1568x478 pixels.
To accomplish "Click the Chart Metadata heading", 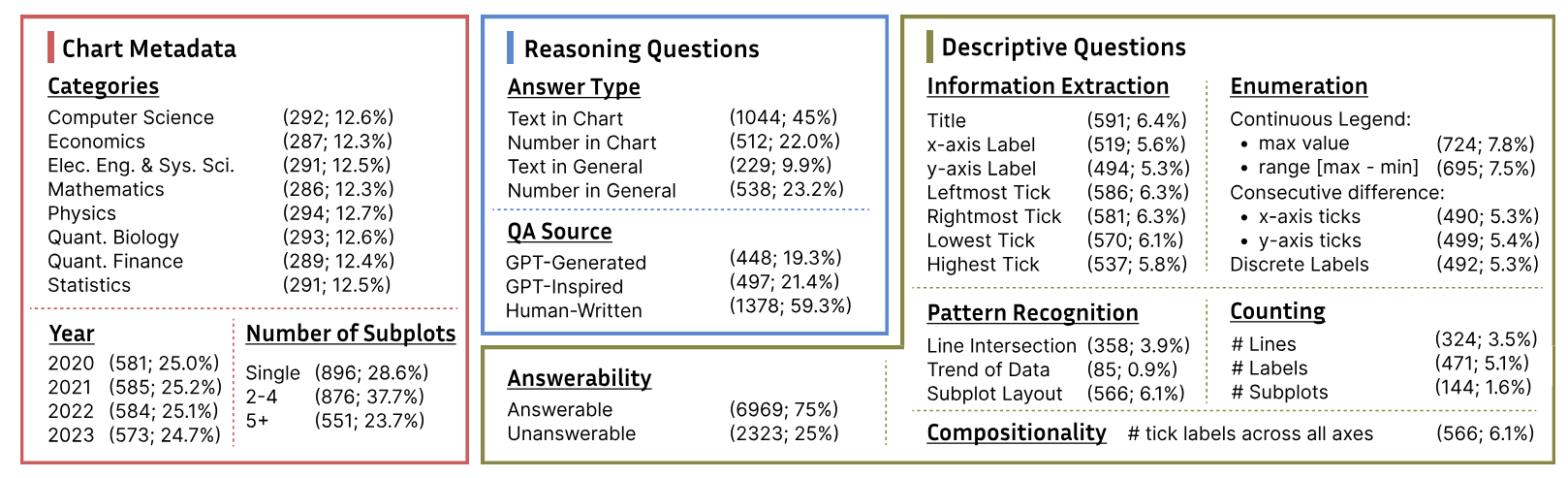I will tap(148, 48).
